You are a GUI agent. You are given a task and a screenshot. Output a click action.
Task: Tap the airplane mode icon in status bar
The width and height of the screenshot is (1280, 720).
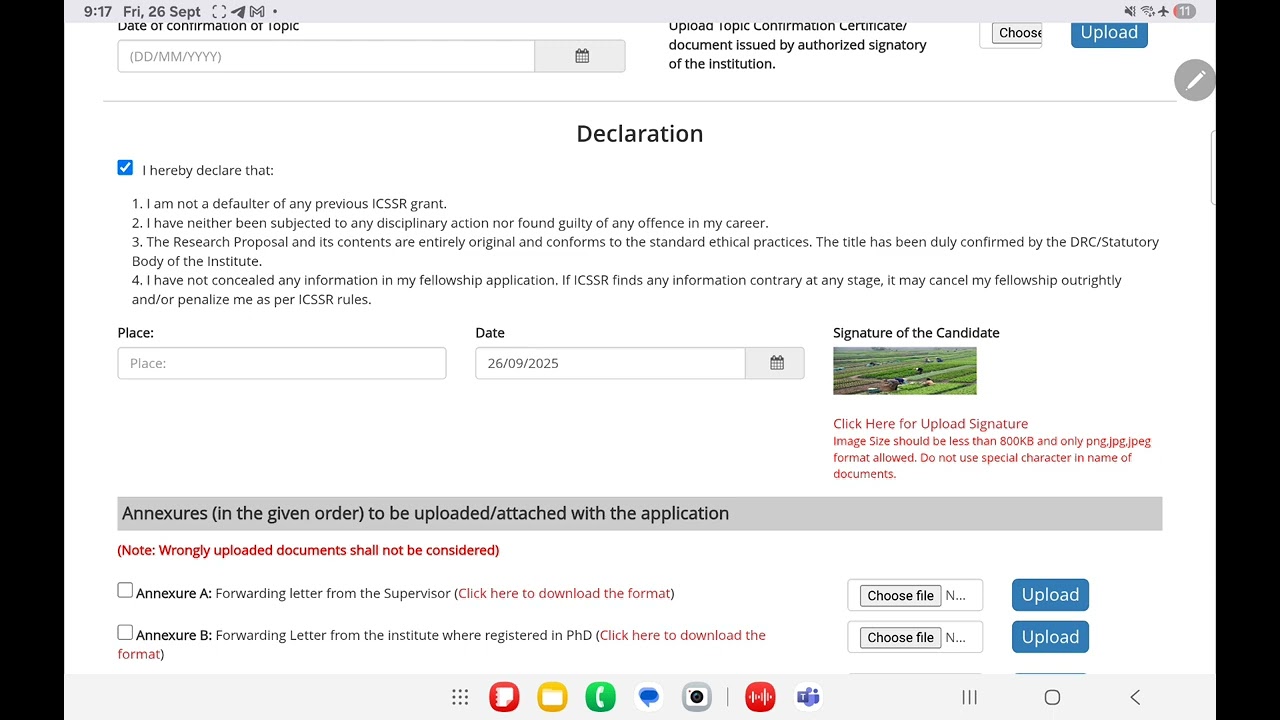[1163, 11]
